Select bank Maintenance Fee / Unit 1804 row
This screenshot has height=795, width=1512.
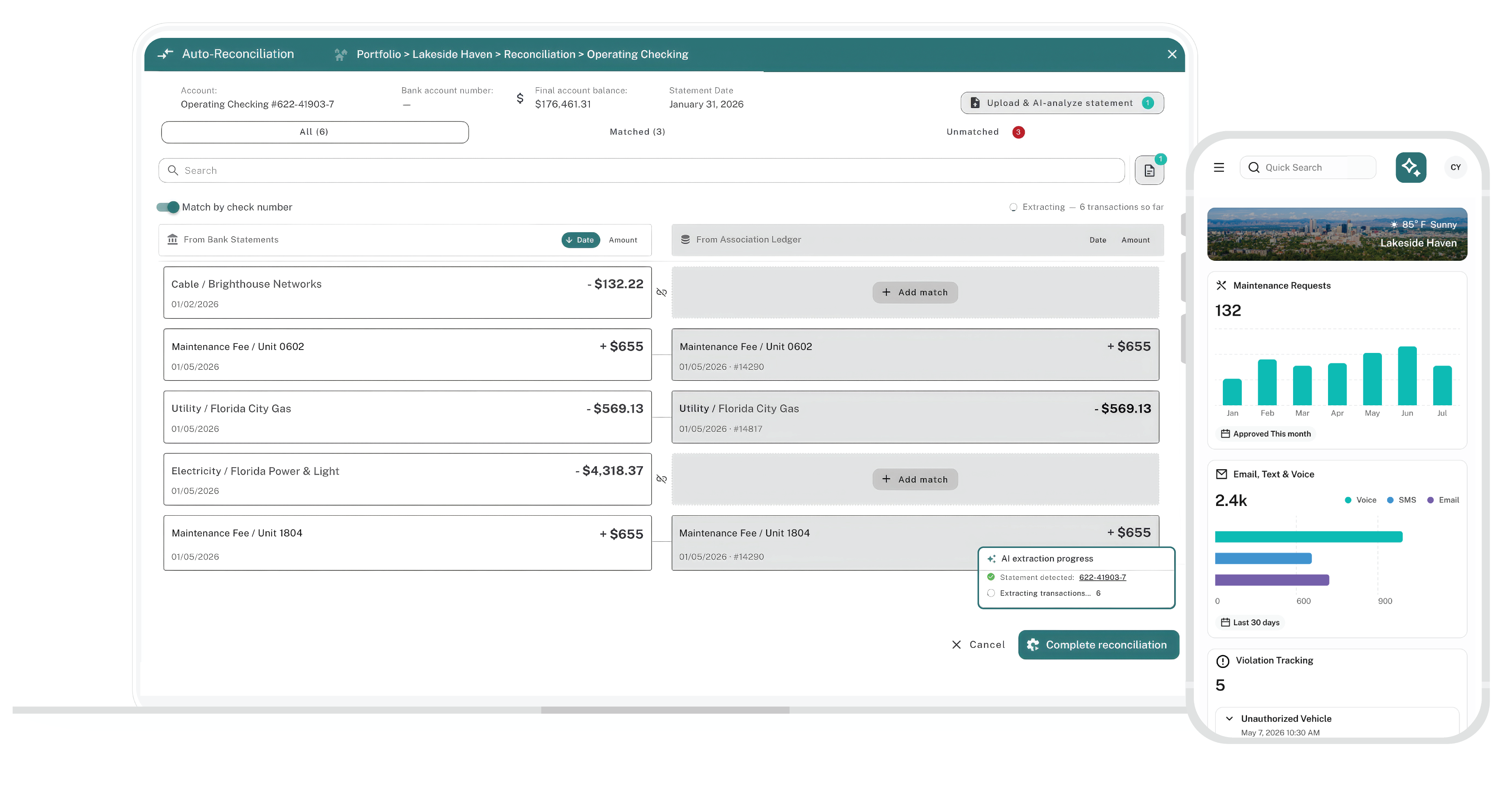pyautogui.click(x=407, y=543)
